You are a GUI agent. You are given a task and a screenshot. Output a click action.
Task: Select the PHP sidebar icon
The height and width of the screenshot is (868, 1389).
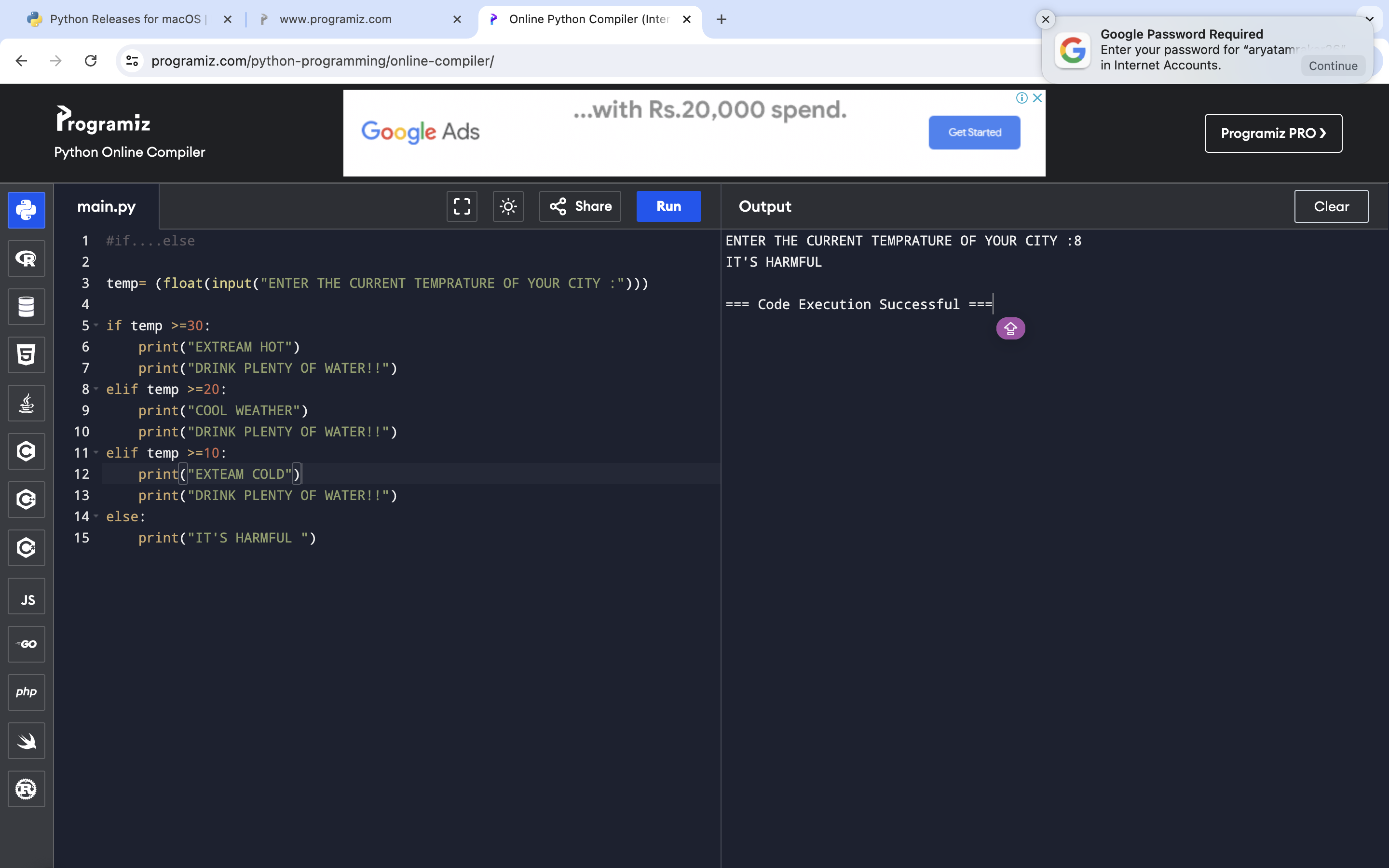pyautogui.click(x=27, y=692)
